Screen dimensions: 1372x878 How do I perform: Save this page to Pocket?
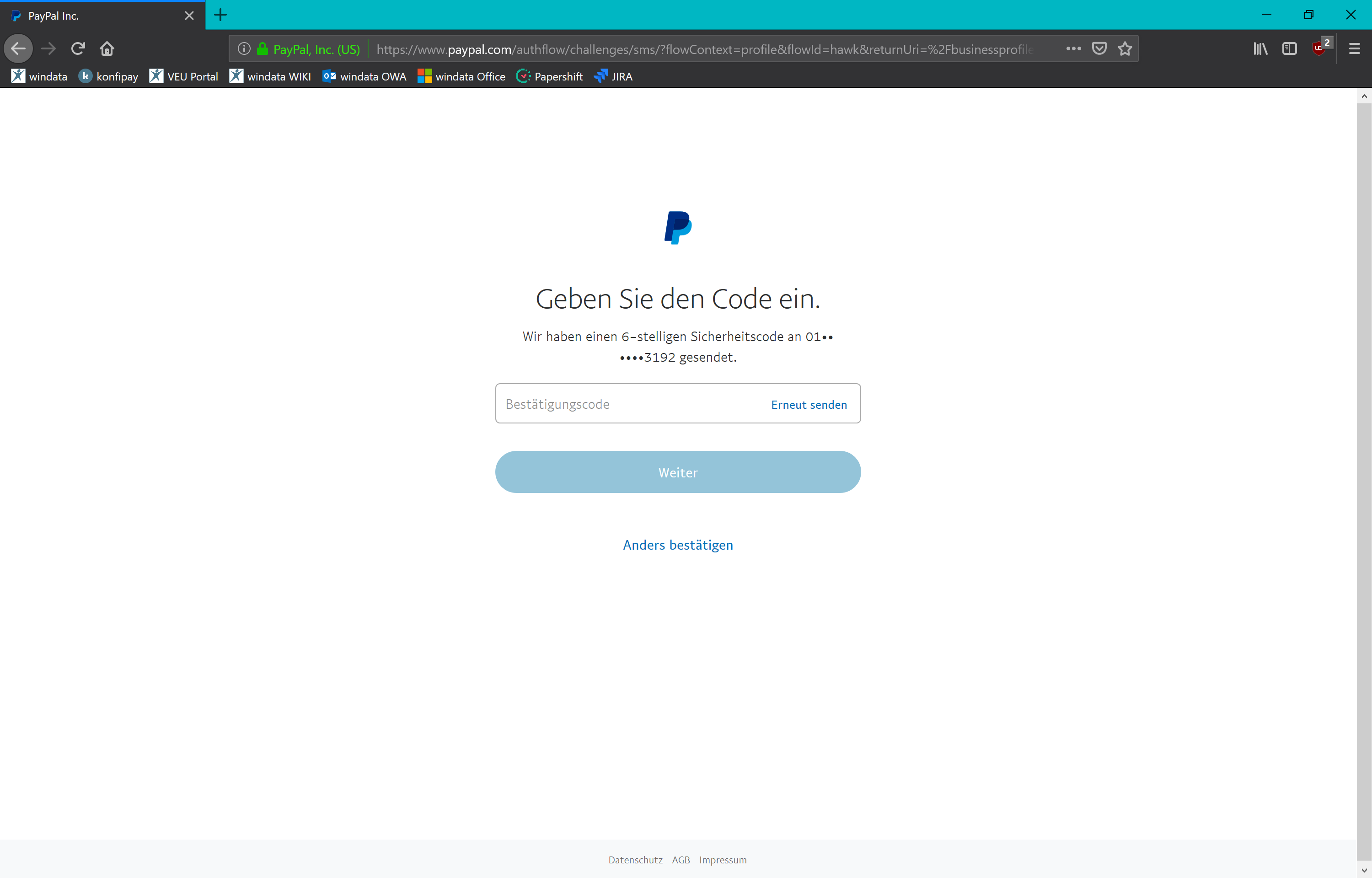pyautogui.click(x=1099, y=49)
